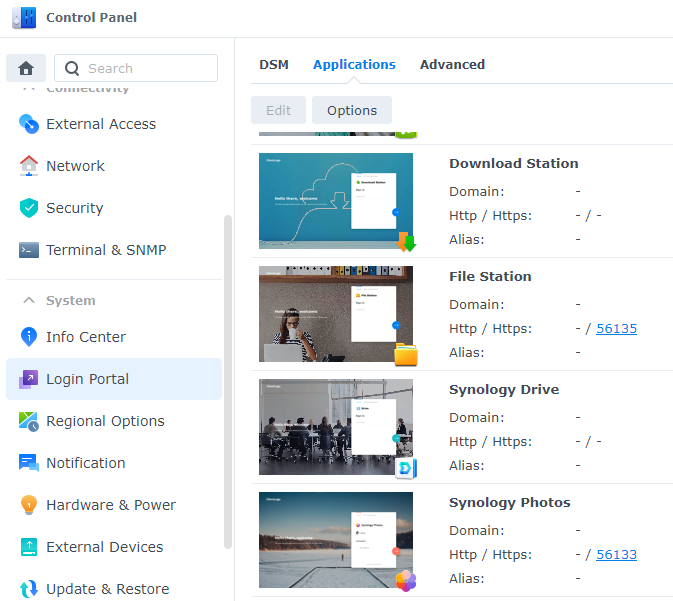The image size is (673, 601).
Task: Click the Security shield icon
Action: coord(29,208)
